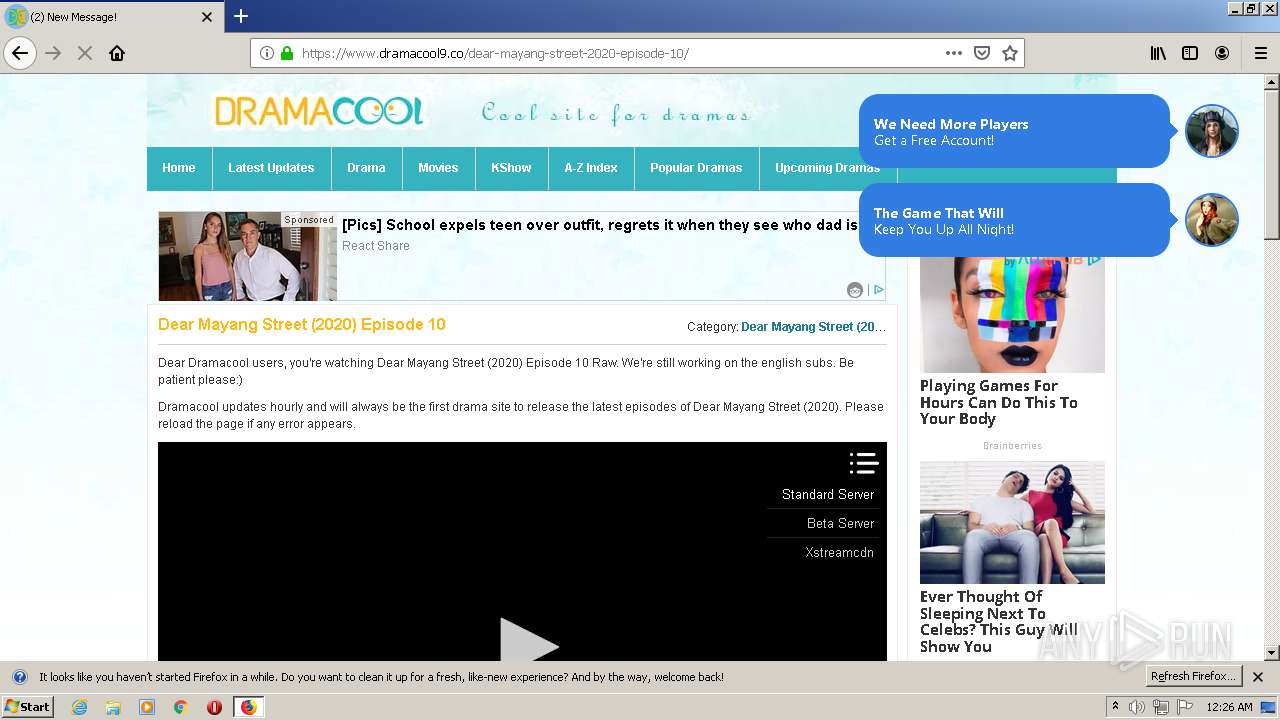Click the Refresh Firefox button
The width and height of the screenshot is (1280, 720).
click(1193, 677)
